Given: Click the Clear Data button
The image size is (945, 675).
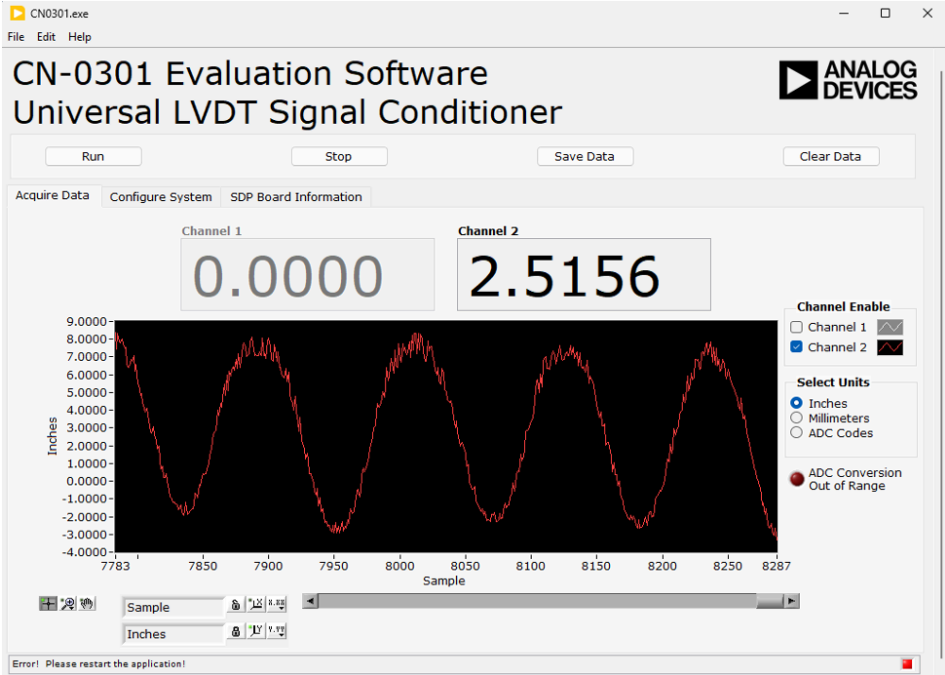Looking at the screenshot, I should 830,156.
